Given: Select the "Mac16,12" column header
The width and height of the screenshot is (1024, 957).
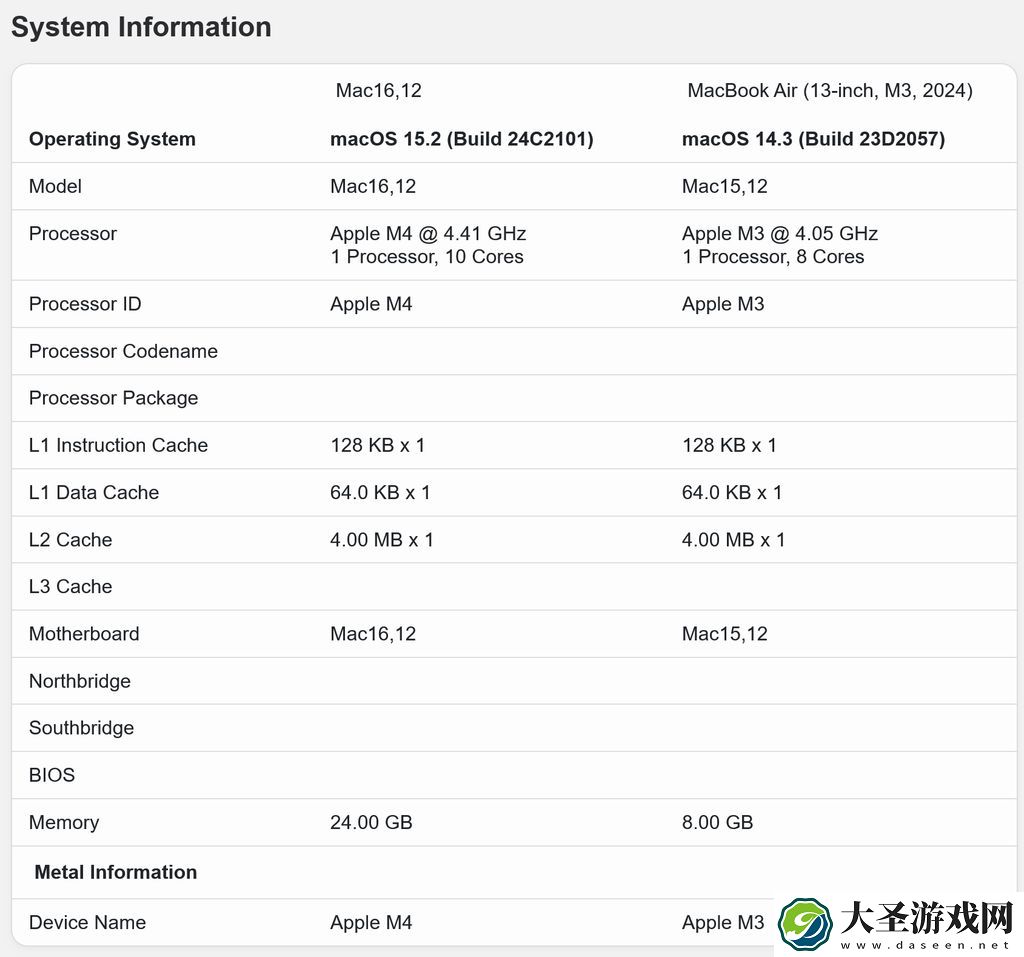Looking at the screenshot, I should [x=379, y=90].
